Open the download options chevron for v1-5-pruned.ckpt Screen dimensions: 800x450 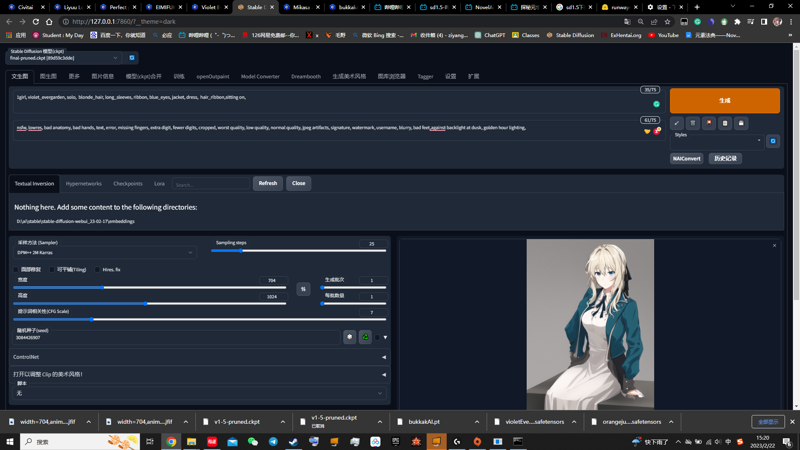point(282,422)
